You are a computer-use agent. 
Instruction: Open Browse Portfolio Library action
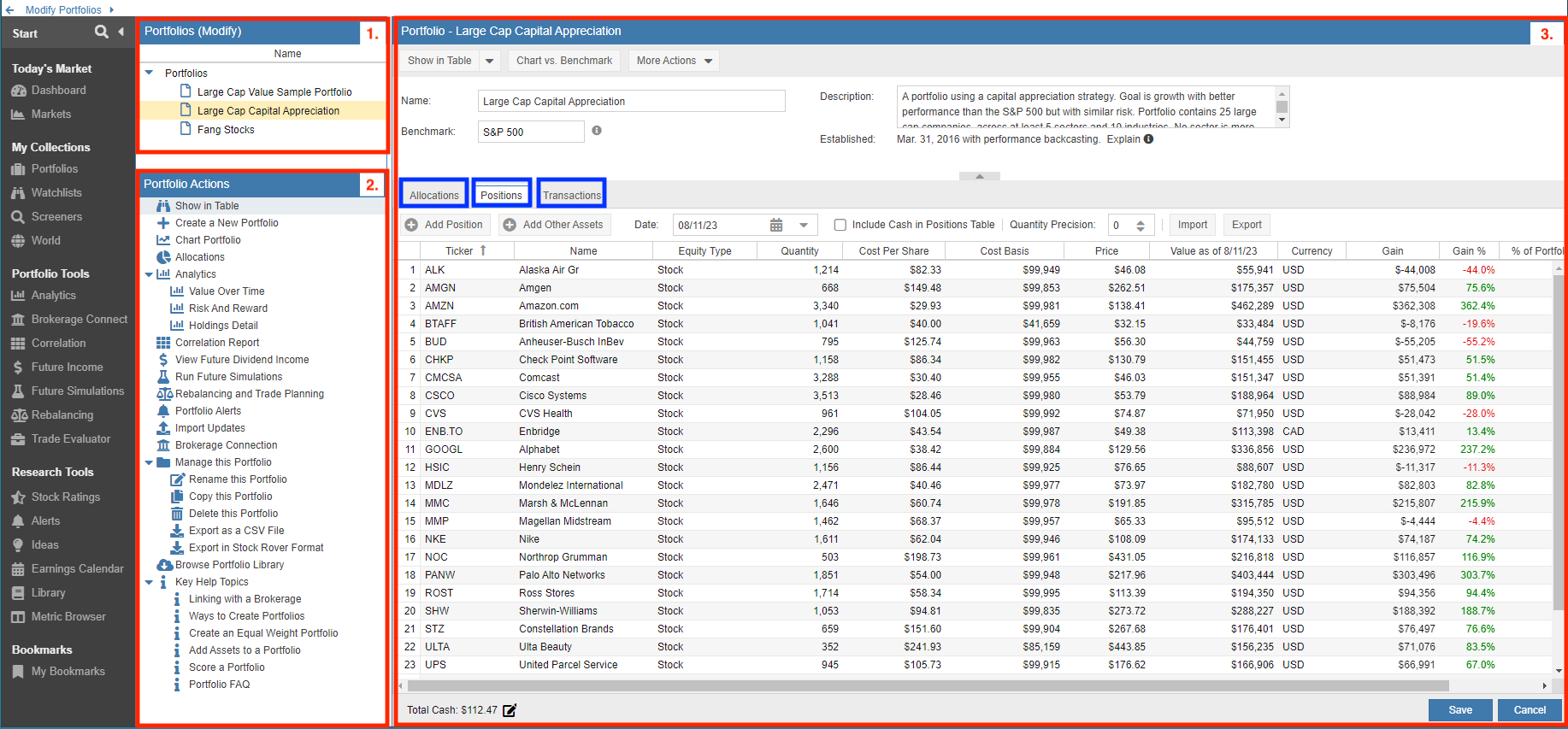click(x=229, y=565)
